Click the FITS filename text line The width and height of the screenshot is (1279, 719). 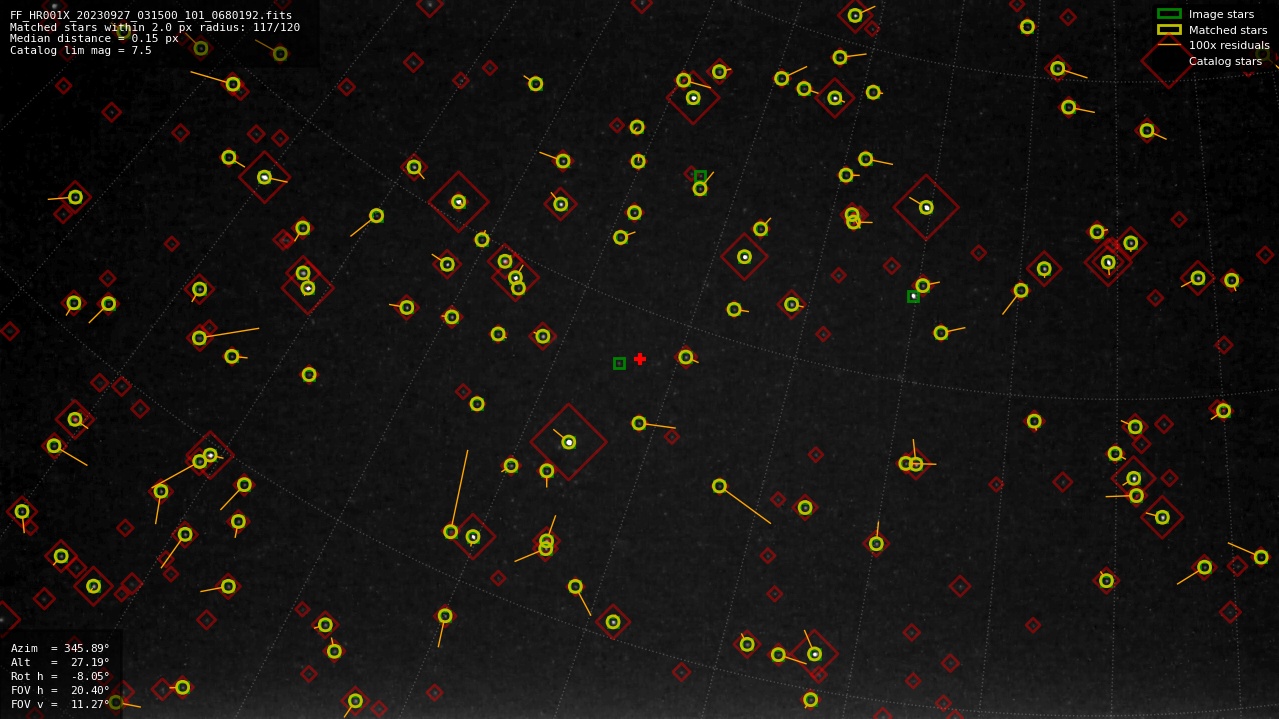[151, 15]
